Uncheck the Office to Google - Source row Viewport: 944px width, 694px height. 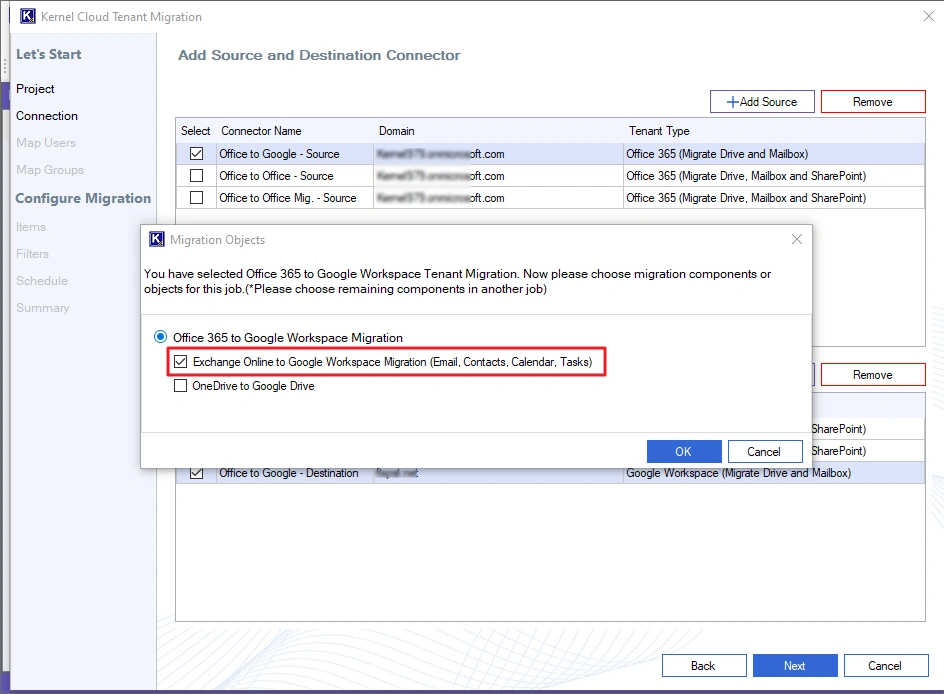[196, 155]
